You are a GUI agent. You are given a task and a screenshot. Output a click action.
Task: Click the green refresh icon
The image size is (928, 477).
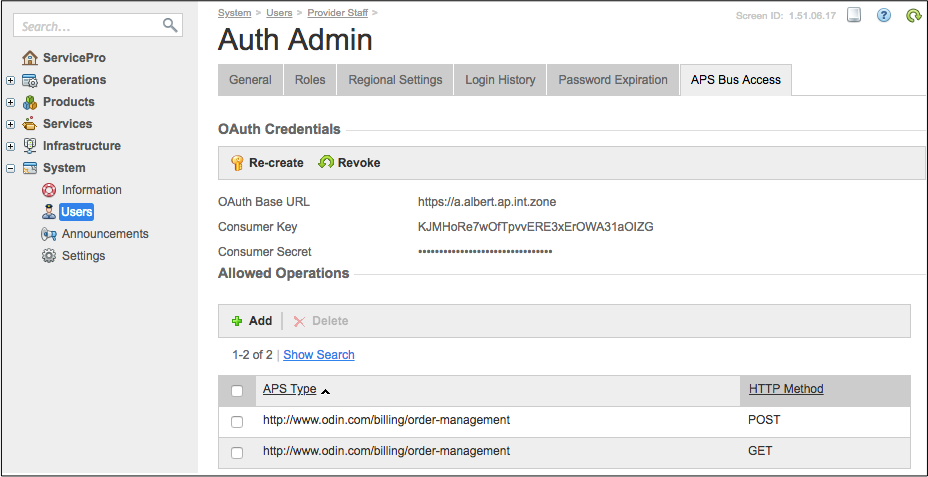912,15
